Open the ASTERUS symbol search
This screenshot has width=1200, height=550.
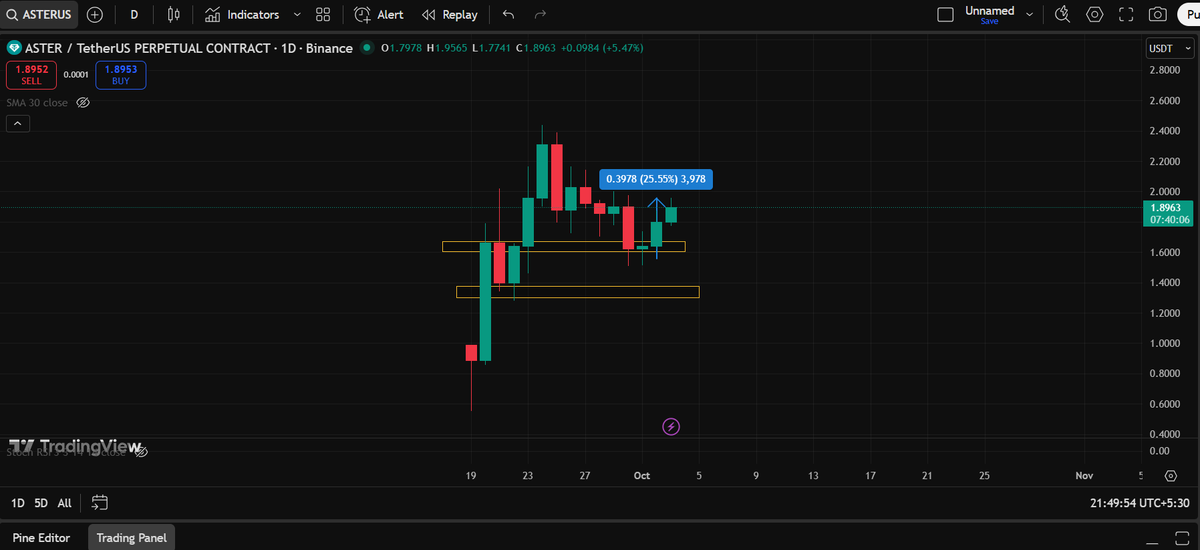[38, 15]
